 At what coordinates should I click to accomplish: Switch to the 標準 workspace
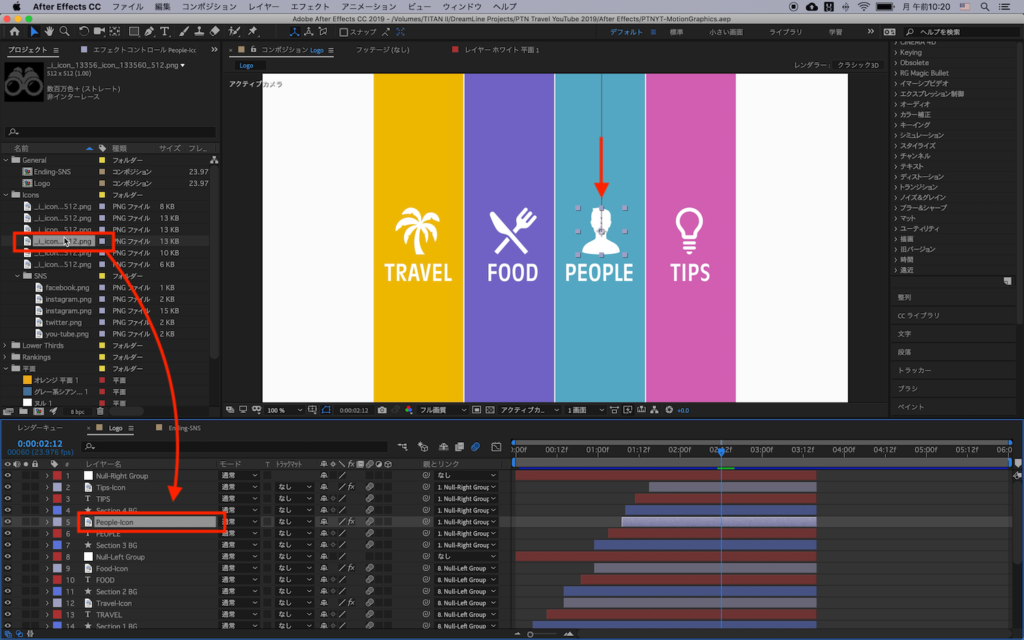(677, 32)
